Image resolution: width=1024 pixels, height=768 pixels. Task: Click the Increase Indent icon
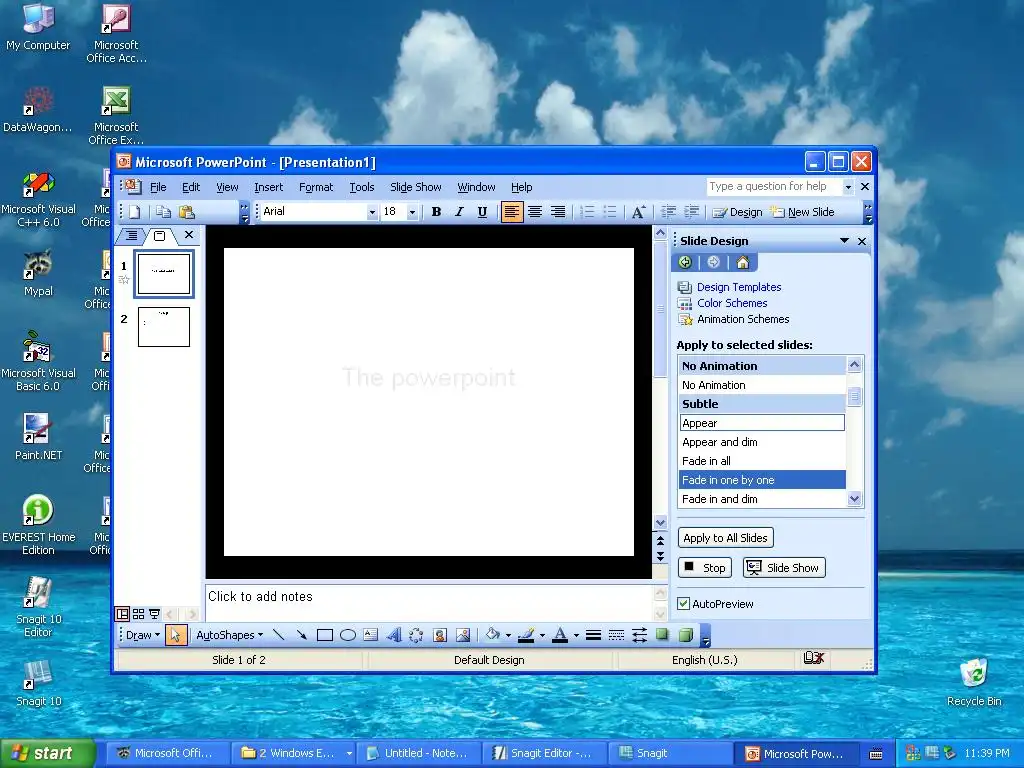point(691,212)
